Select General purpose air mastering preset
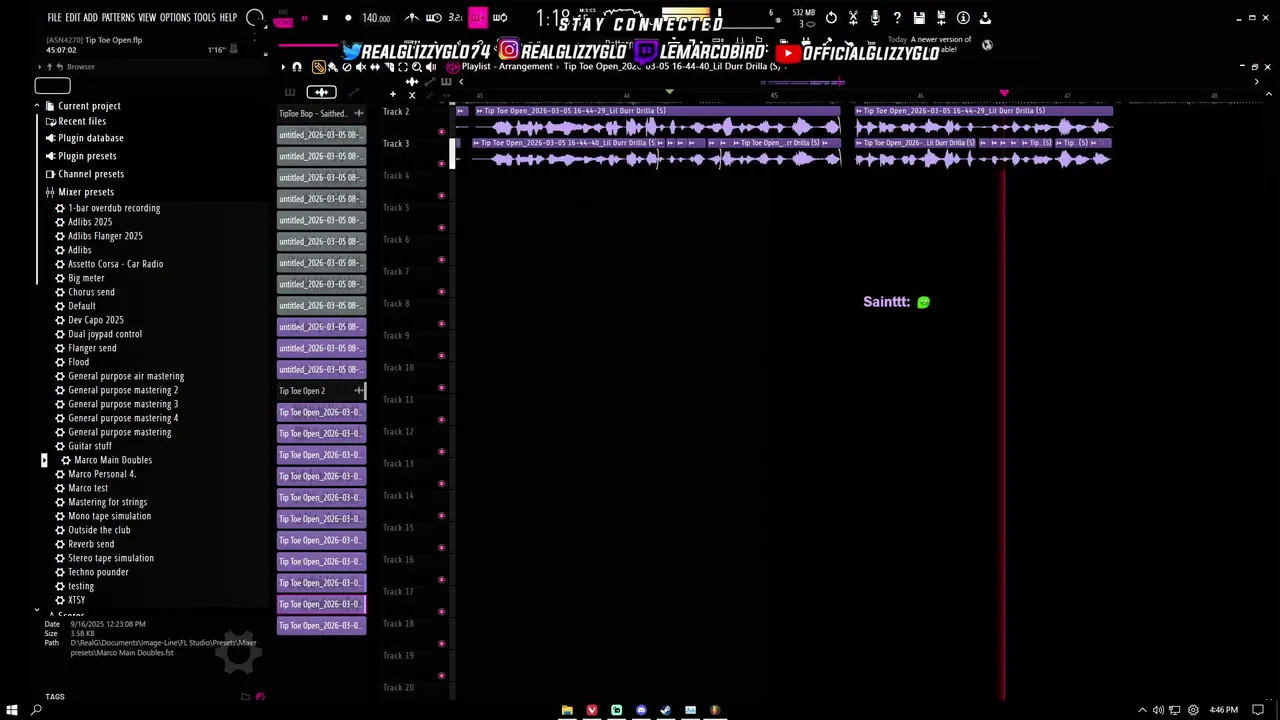The width and height of the screenshot is (1280, 720). pos(126,376)
